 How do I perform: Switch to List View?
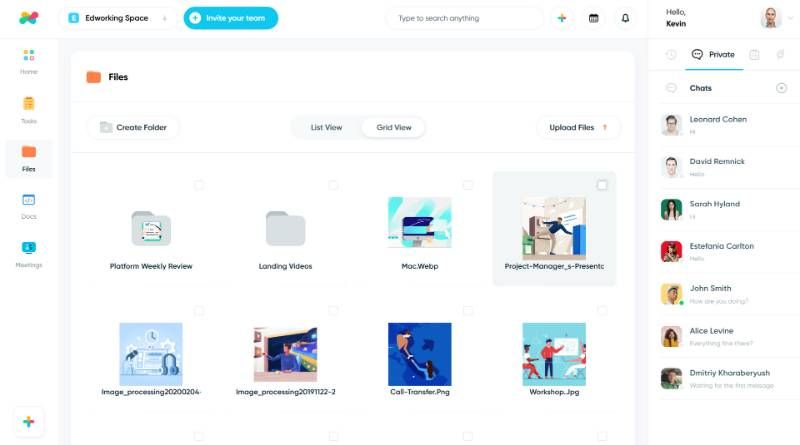[x=327, y=128]
